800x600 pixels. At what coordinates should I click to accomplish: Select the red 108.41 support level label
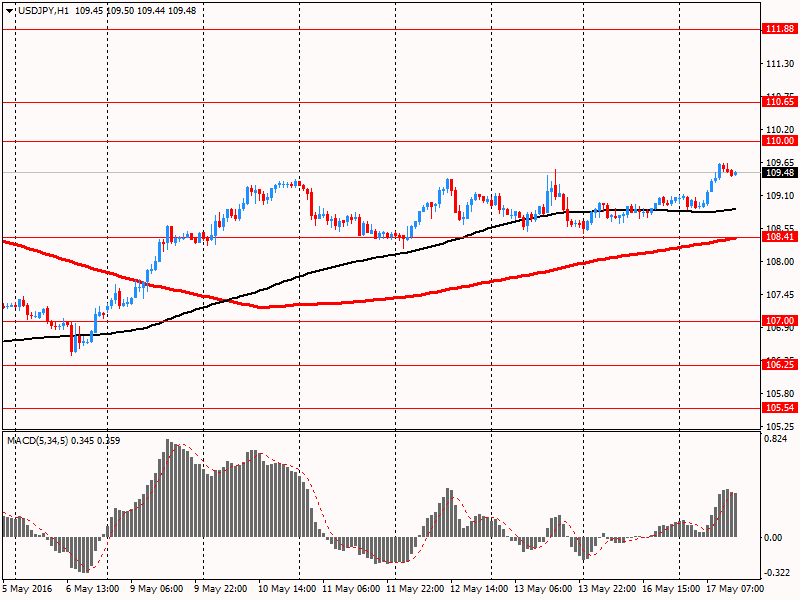[779, 237]
